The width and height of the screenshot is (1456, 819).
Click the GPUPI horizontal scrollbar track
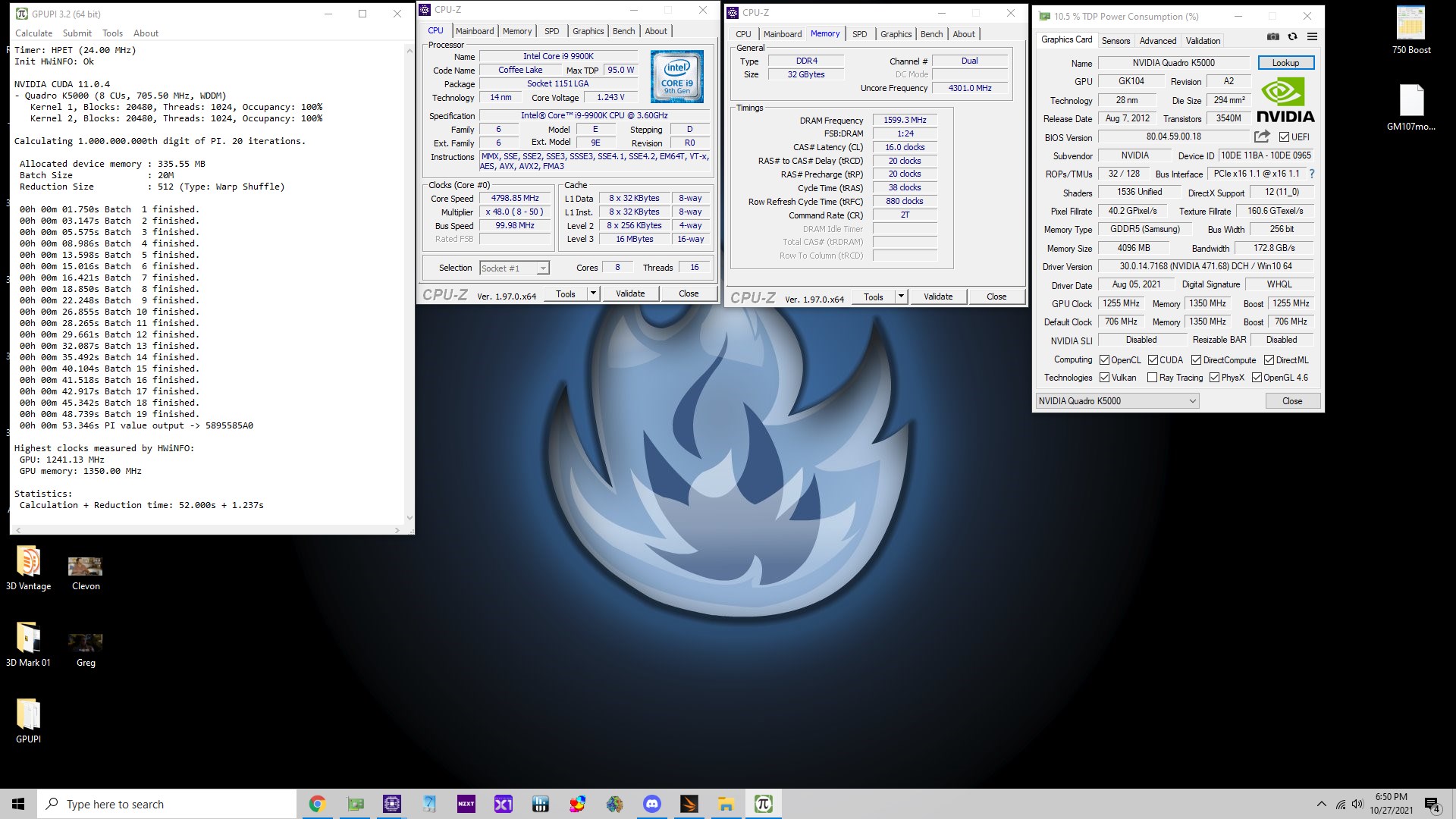[x=208, y=530]
